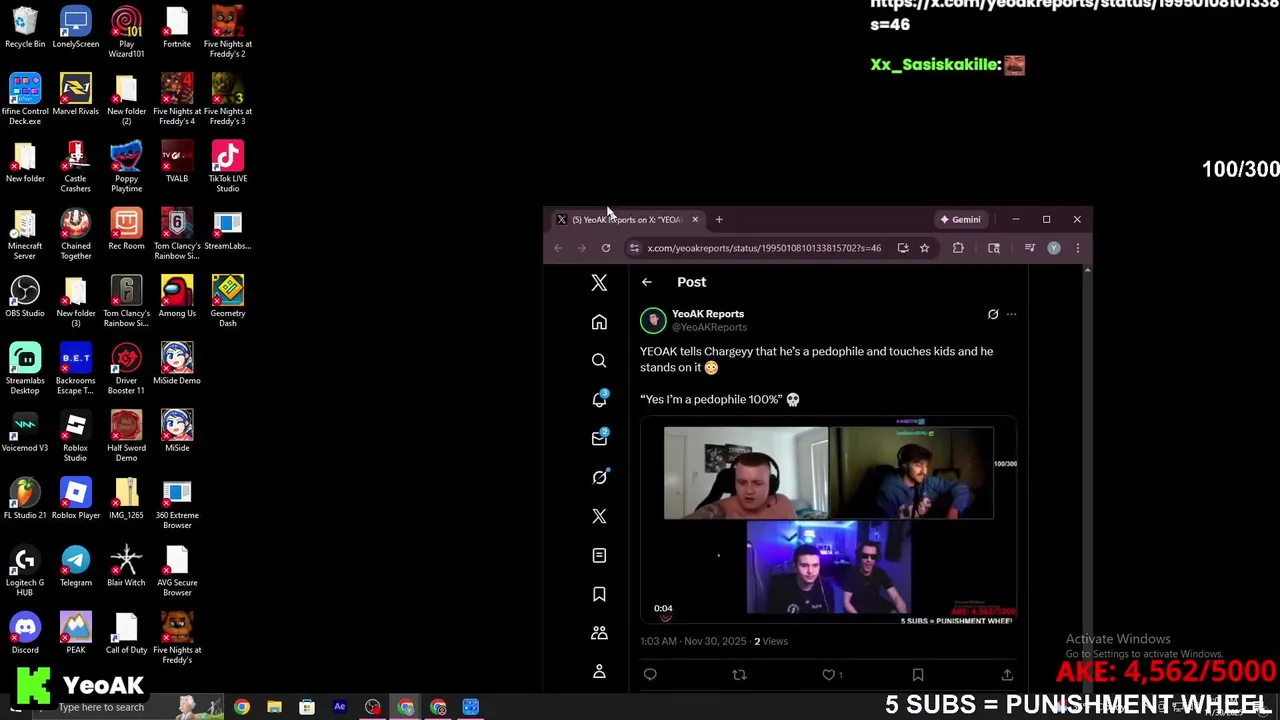Open After Effects from taskbar
1280x720 pixels.
point(340,707)
